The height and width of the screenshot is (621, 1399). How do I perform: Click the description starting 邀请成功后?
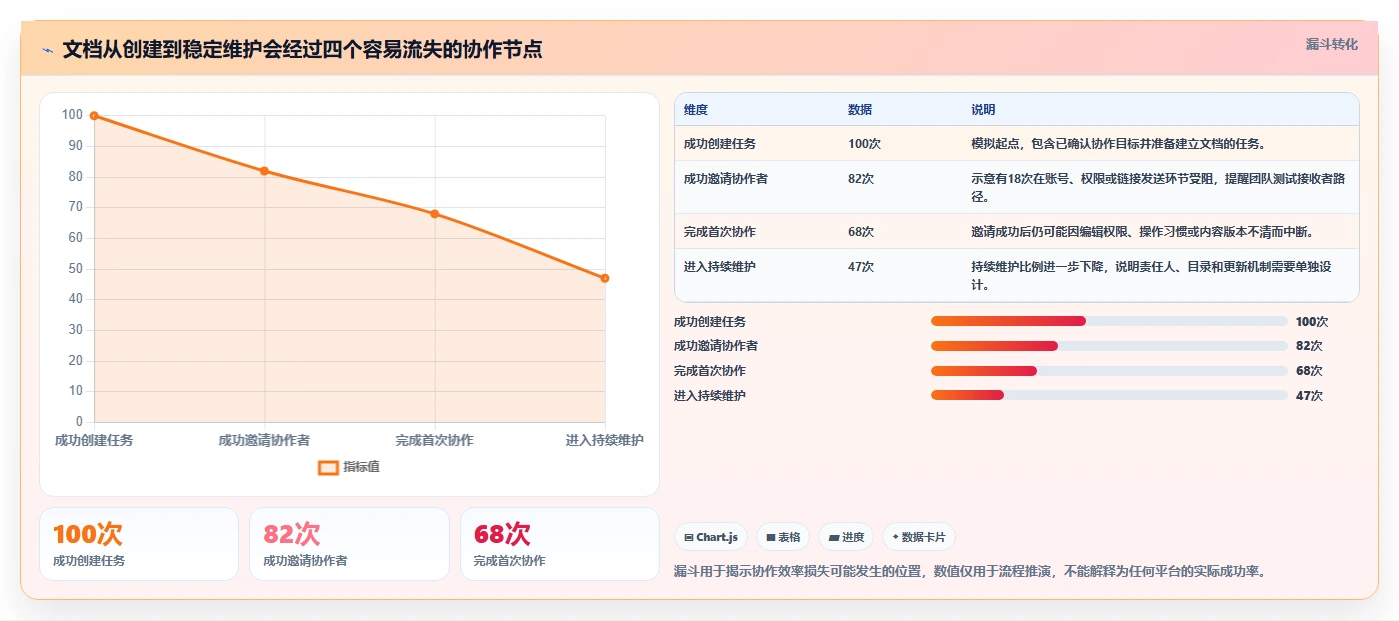[1142, 232]
